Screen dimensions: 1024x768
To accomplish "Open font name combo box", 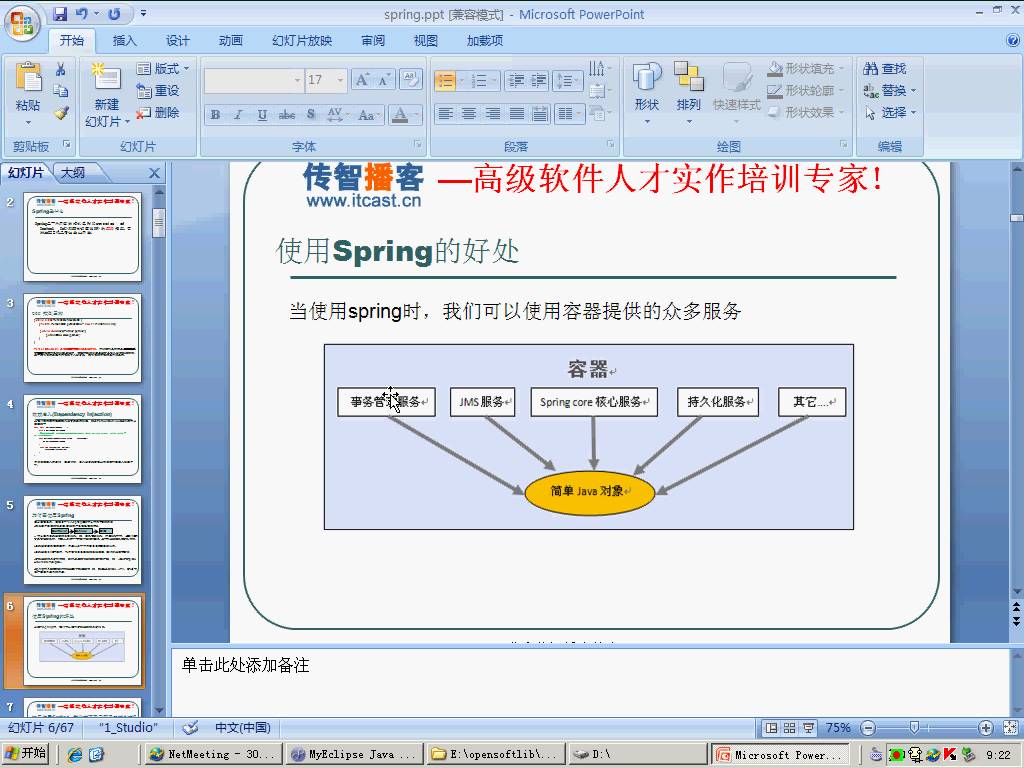I will 253,80.
